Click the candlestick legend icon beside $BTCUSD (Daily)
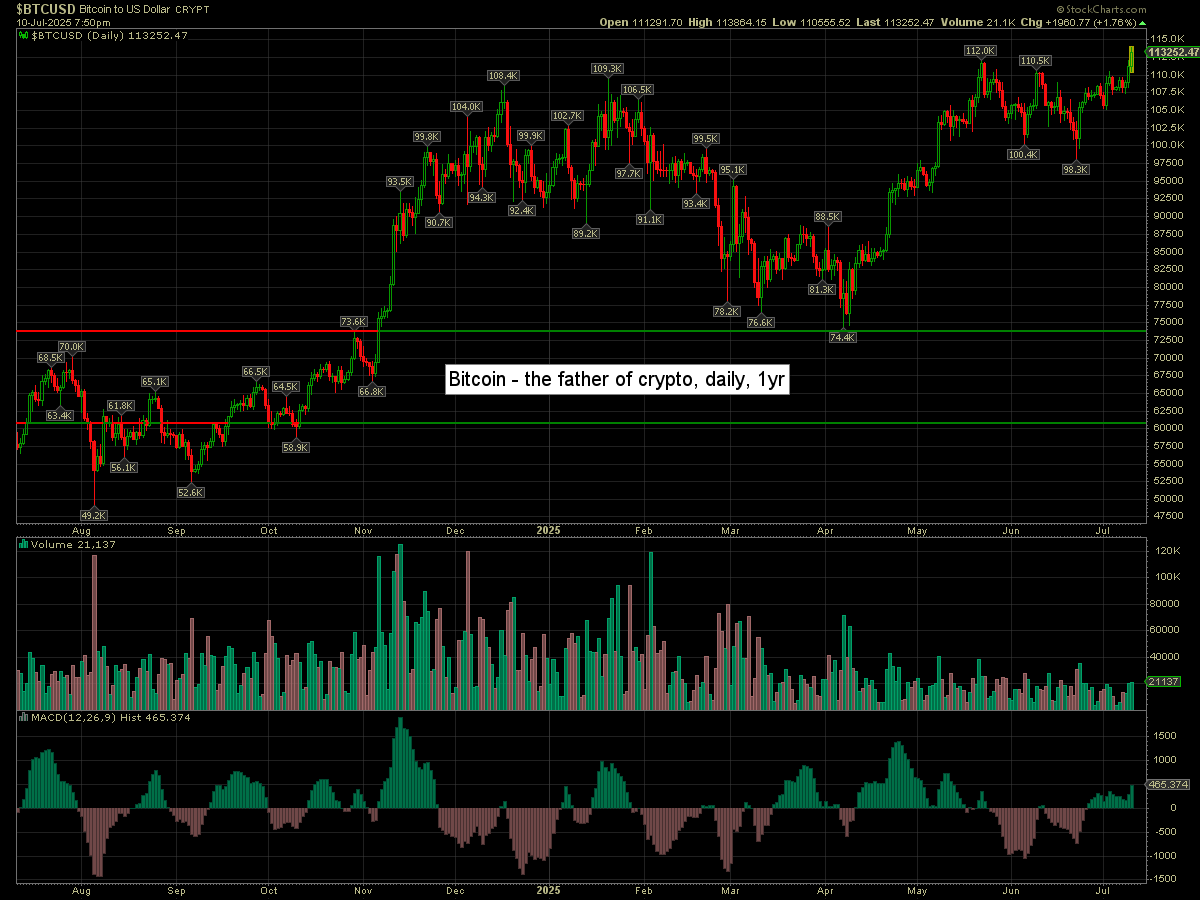Screen dimensions: 1200x900 tap(24, 35)
